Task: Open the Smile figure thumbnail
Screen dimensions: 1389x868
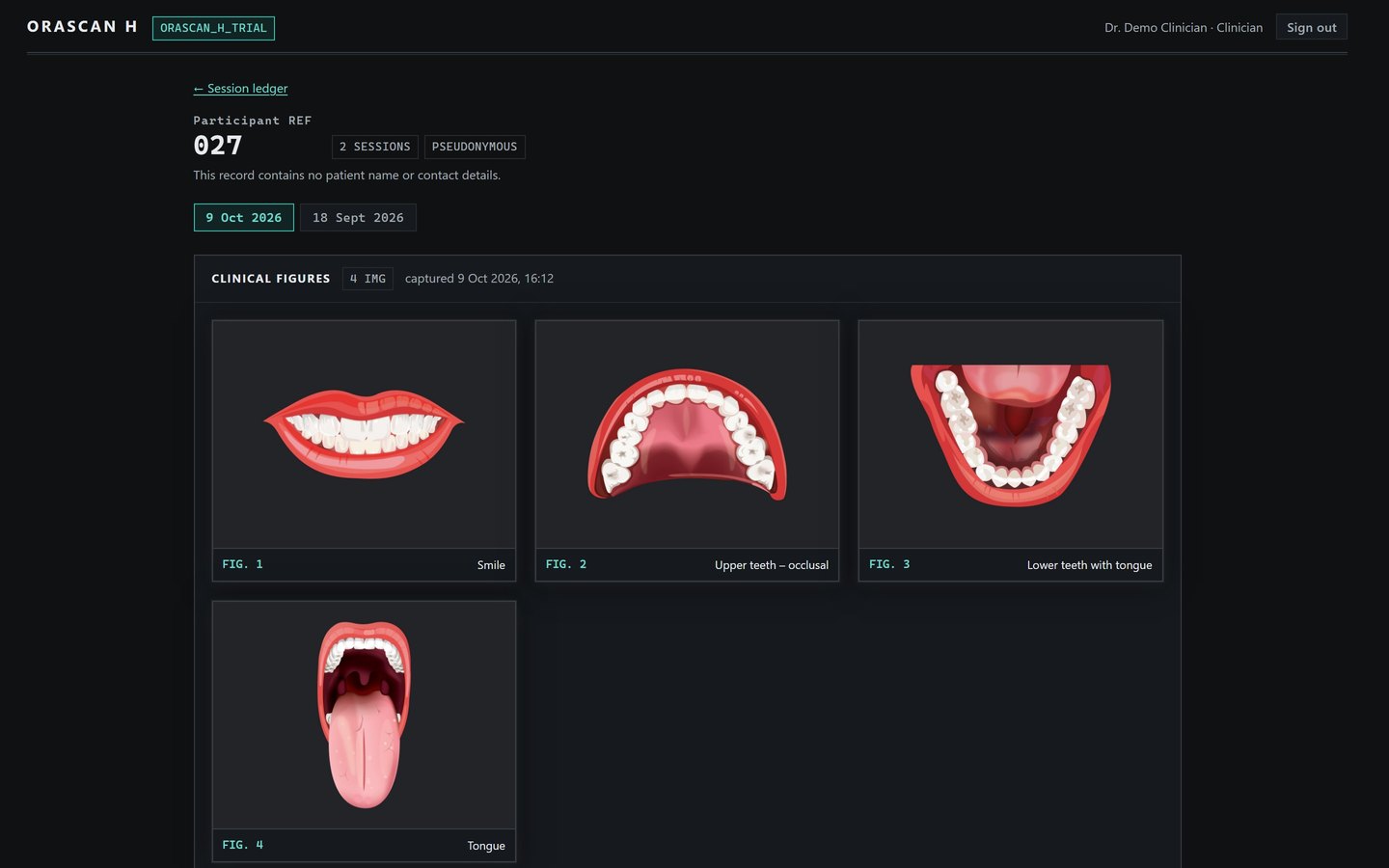Action: click(x=364, y=435)
